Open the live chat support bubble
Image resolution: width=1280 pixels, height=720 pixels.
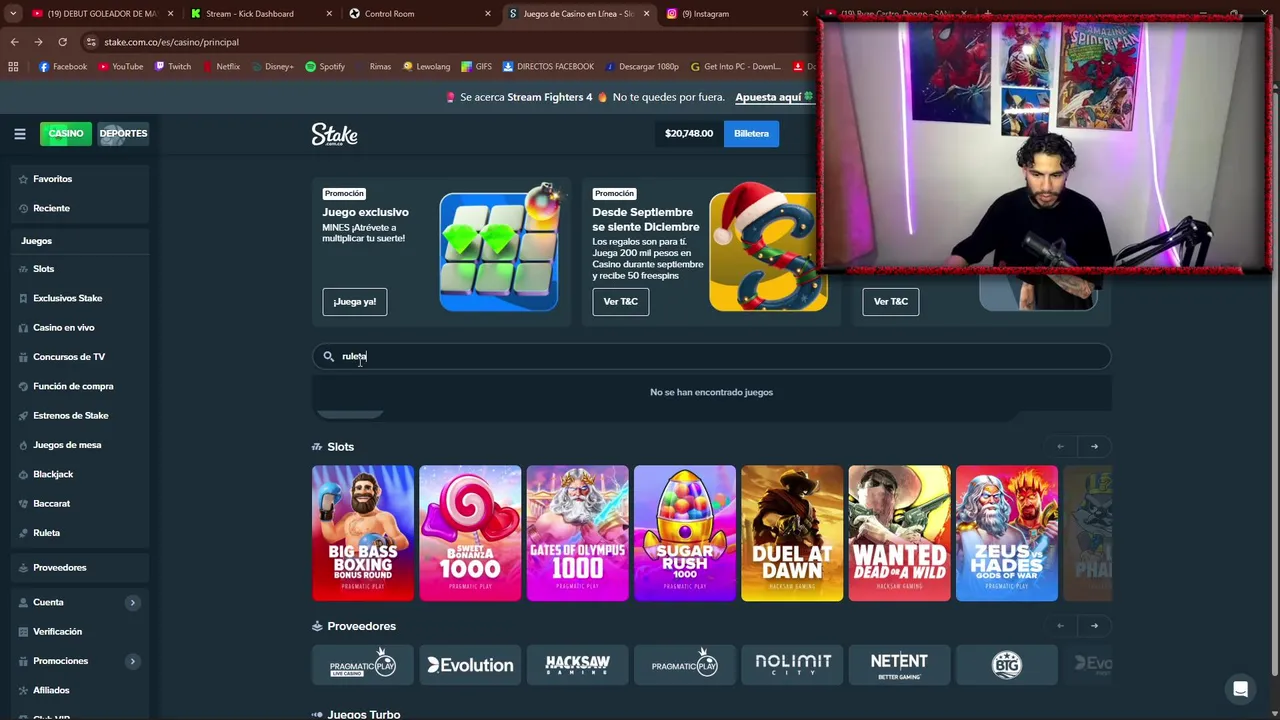point(1240,689)
